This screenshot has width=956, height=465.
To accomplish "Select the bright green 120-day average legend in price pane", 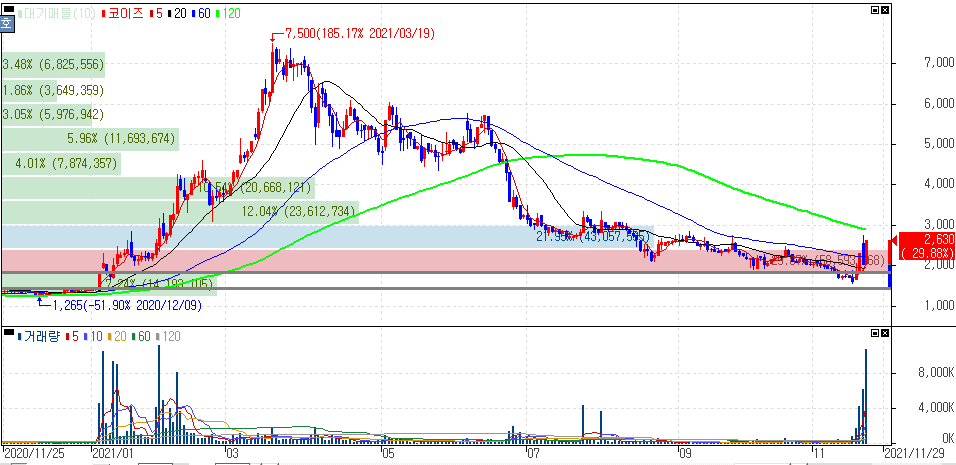I will tap(227, 13).
